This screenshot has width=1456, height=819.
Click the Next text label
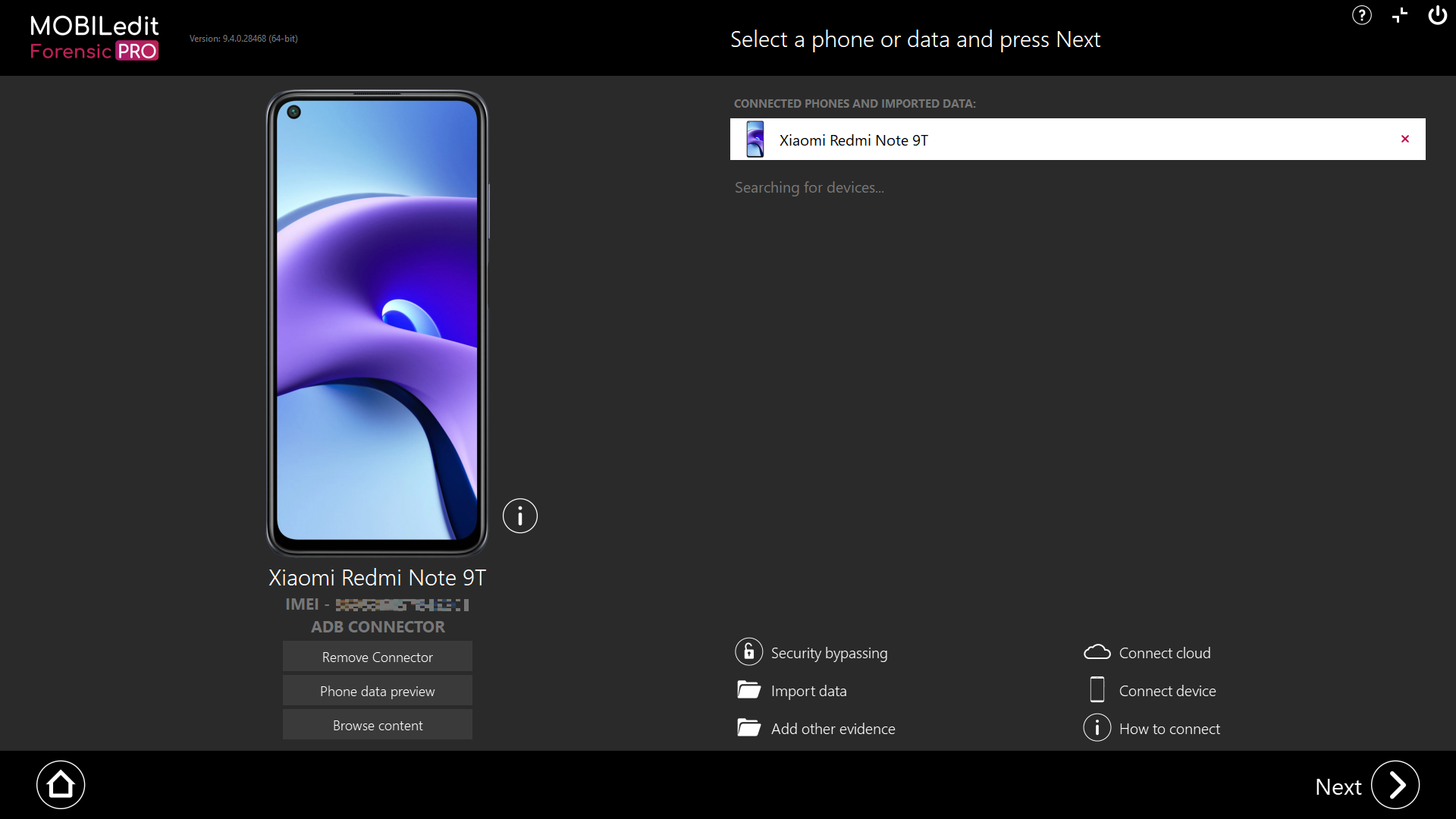1338,787
